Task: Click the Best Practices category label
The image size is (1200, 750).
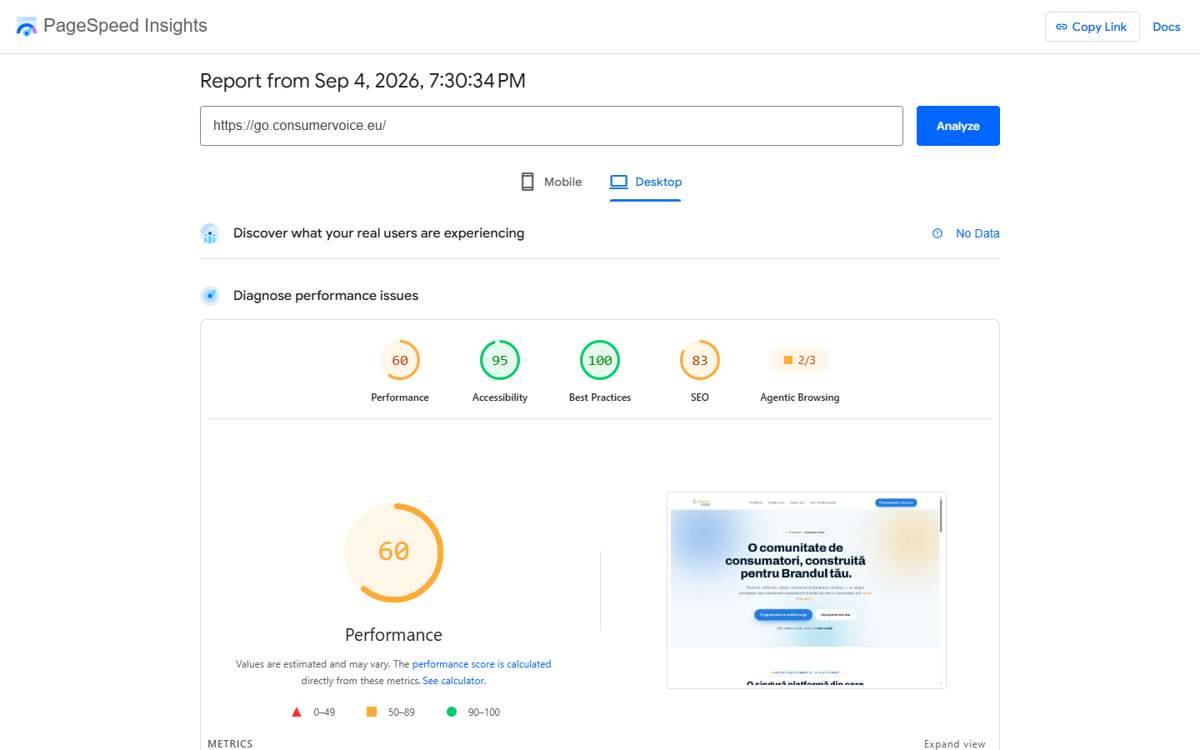Action: point(600,398)
